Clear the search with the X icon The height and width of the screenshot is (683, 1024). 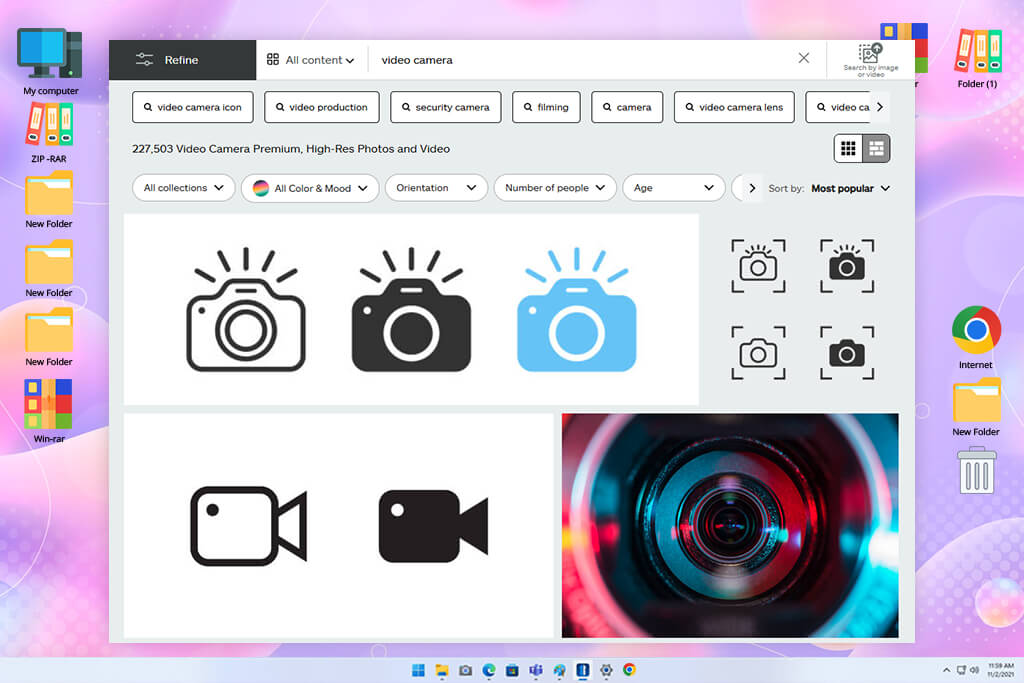pos(804,58)
